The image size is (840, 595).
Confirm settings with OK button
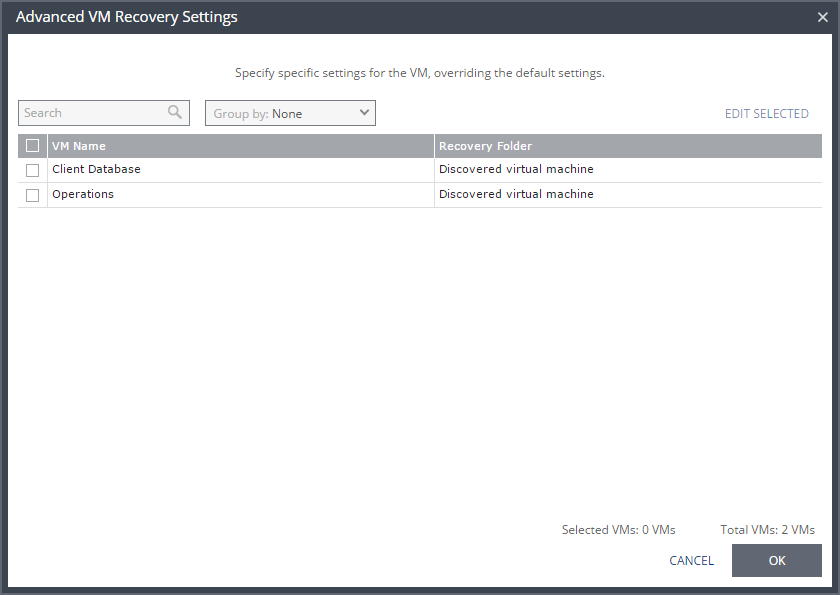point(777,561)
